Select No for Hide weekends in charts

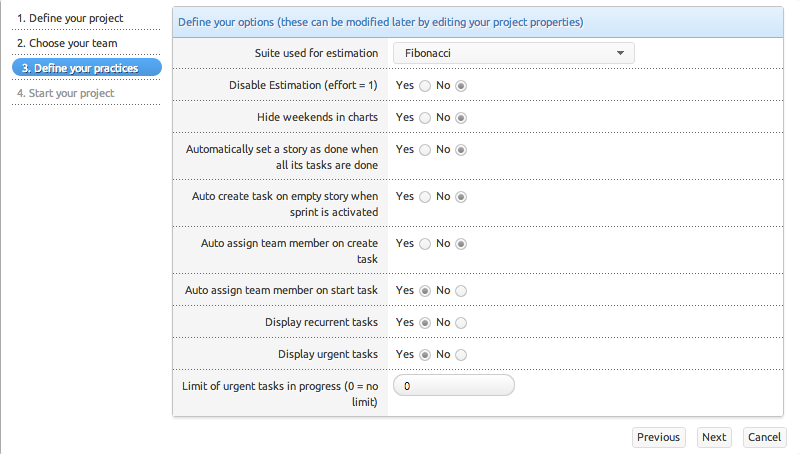(461, 118)
